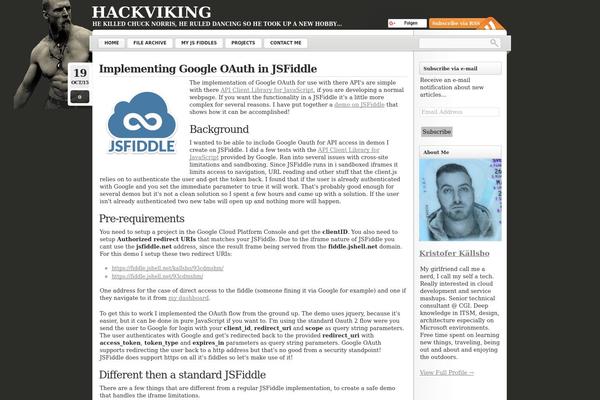Click the Subscribe button in sidebar
Screen dimensions: 600x400
click(437, 132)
